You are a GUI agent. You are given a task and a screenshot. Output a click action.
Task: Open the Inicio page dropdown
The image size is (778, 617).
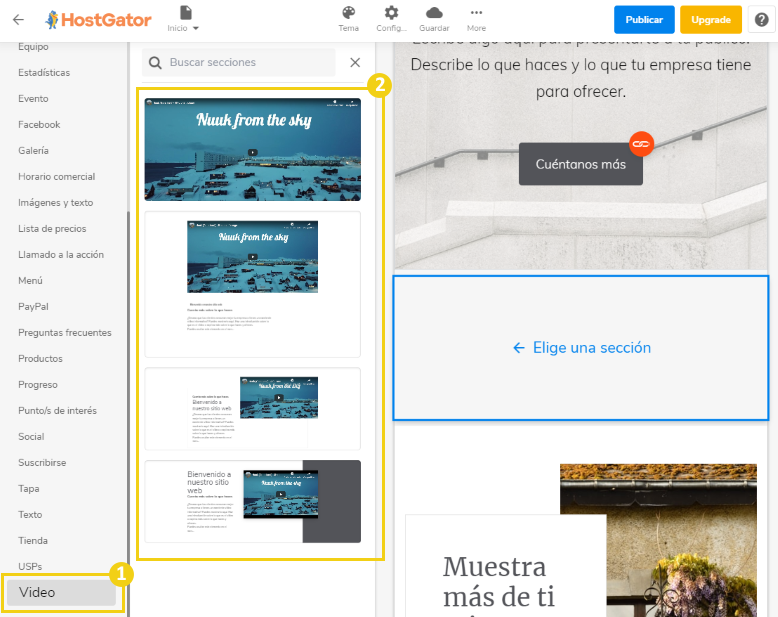point(183,20)
